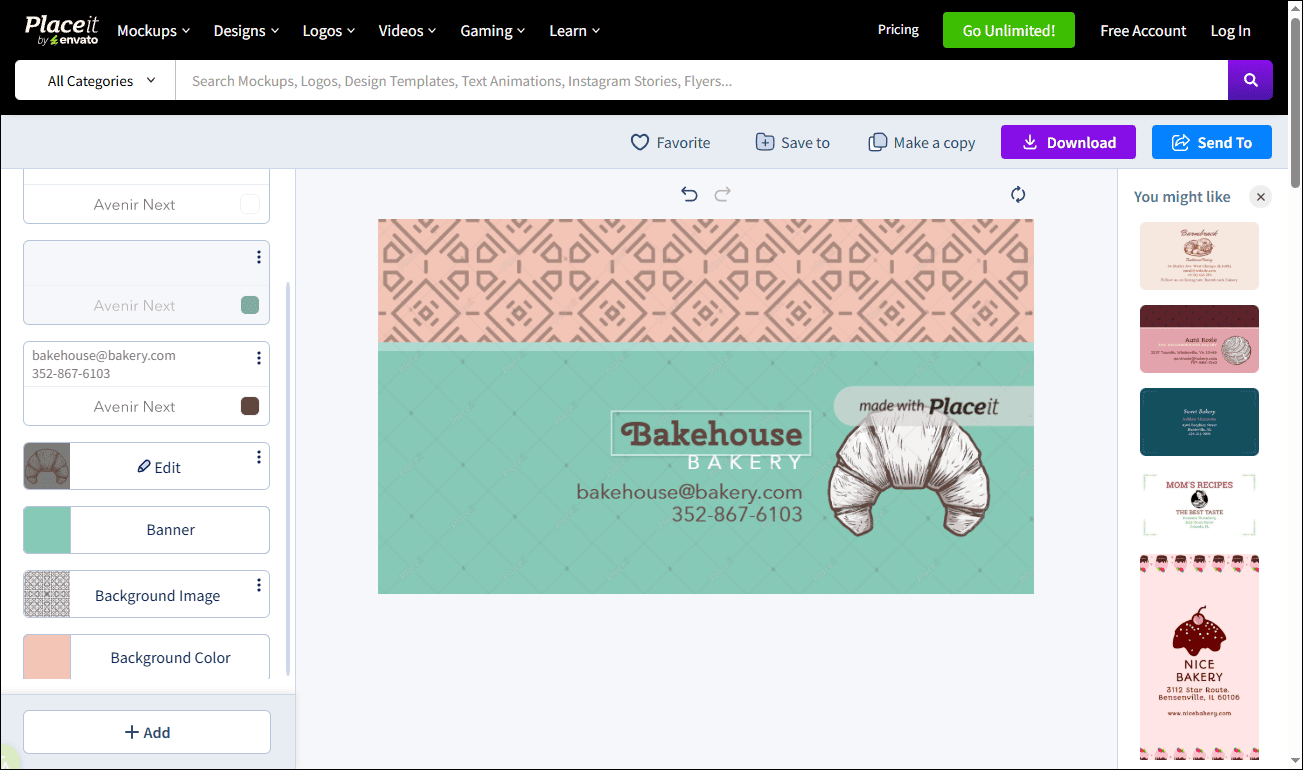Click the Log In link

pyautogui.click(x=1230, y=30)
